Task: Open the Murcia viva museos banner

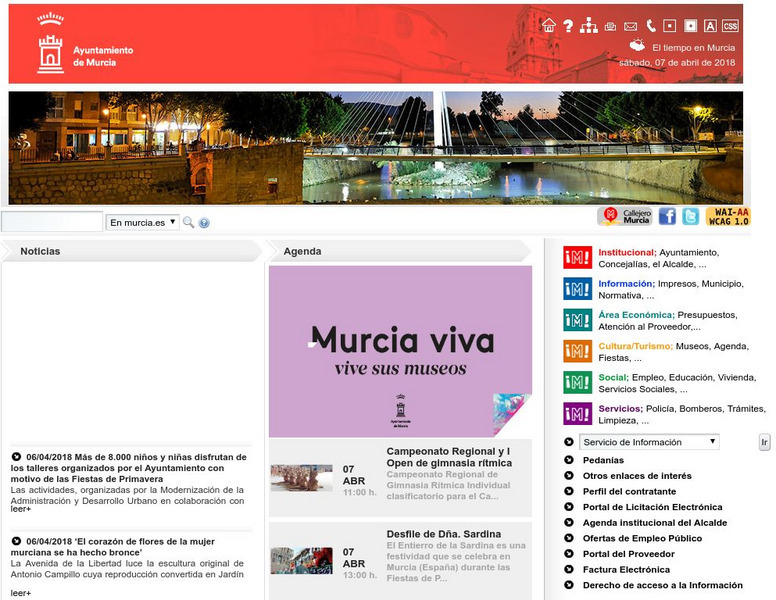Action: tap(400, 351)
